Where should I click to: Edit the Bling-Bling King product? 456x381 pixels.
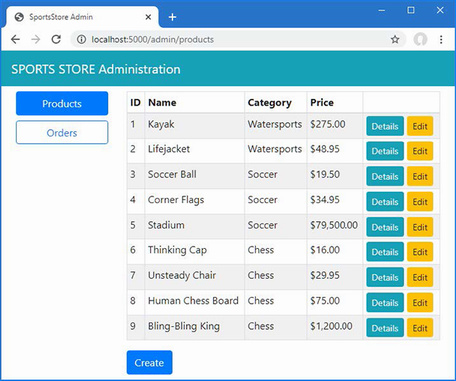(420, 328)
